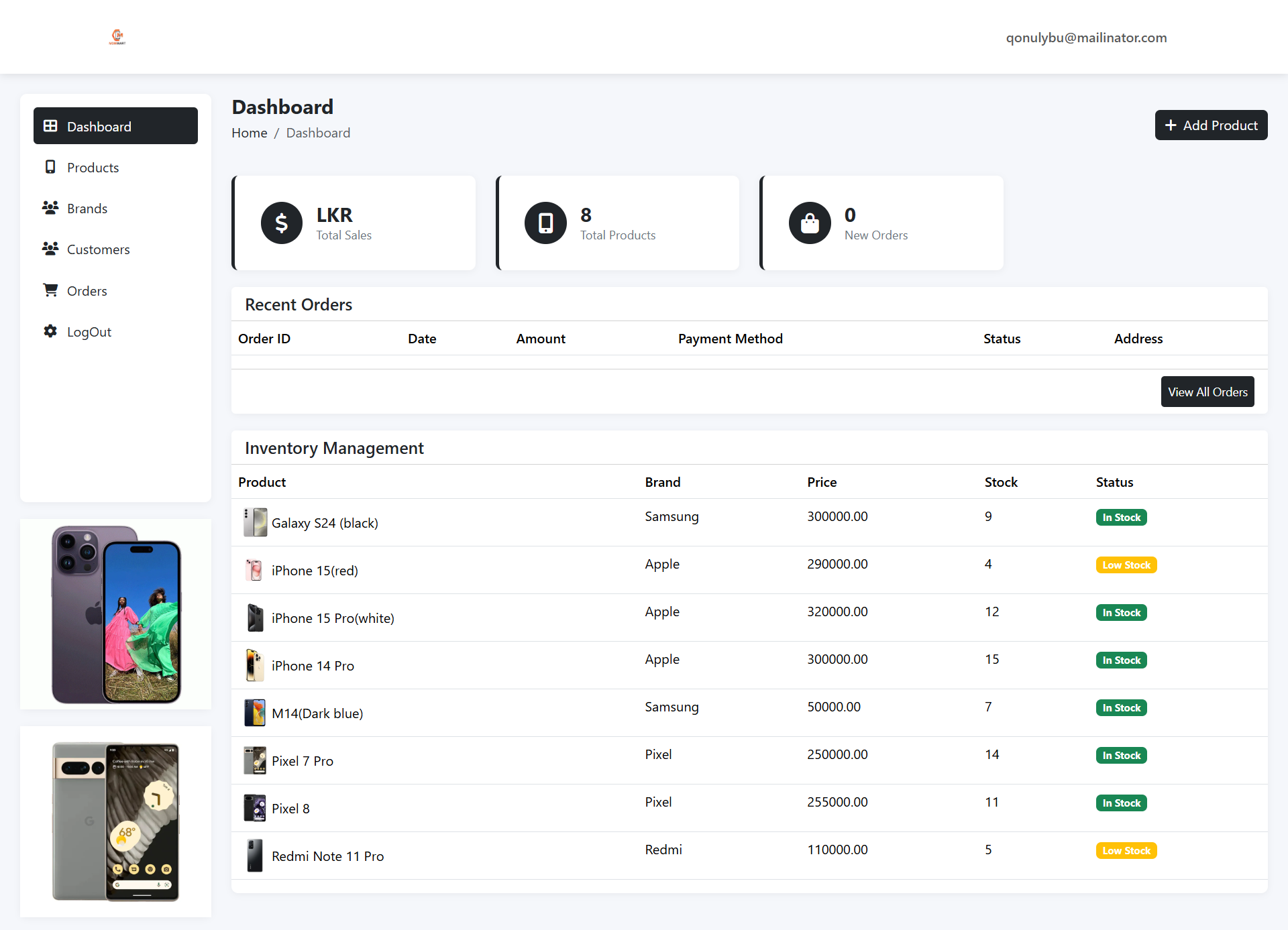The height and width of the screenshot is (930, 1288).
Task: Click the New Orders count 0
Action: pos(850,215)
